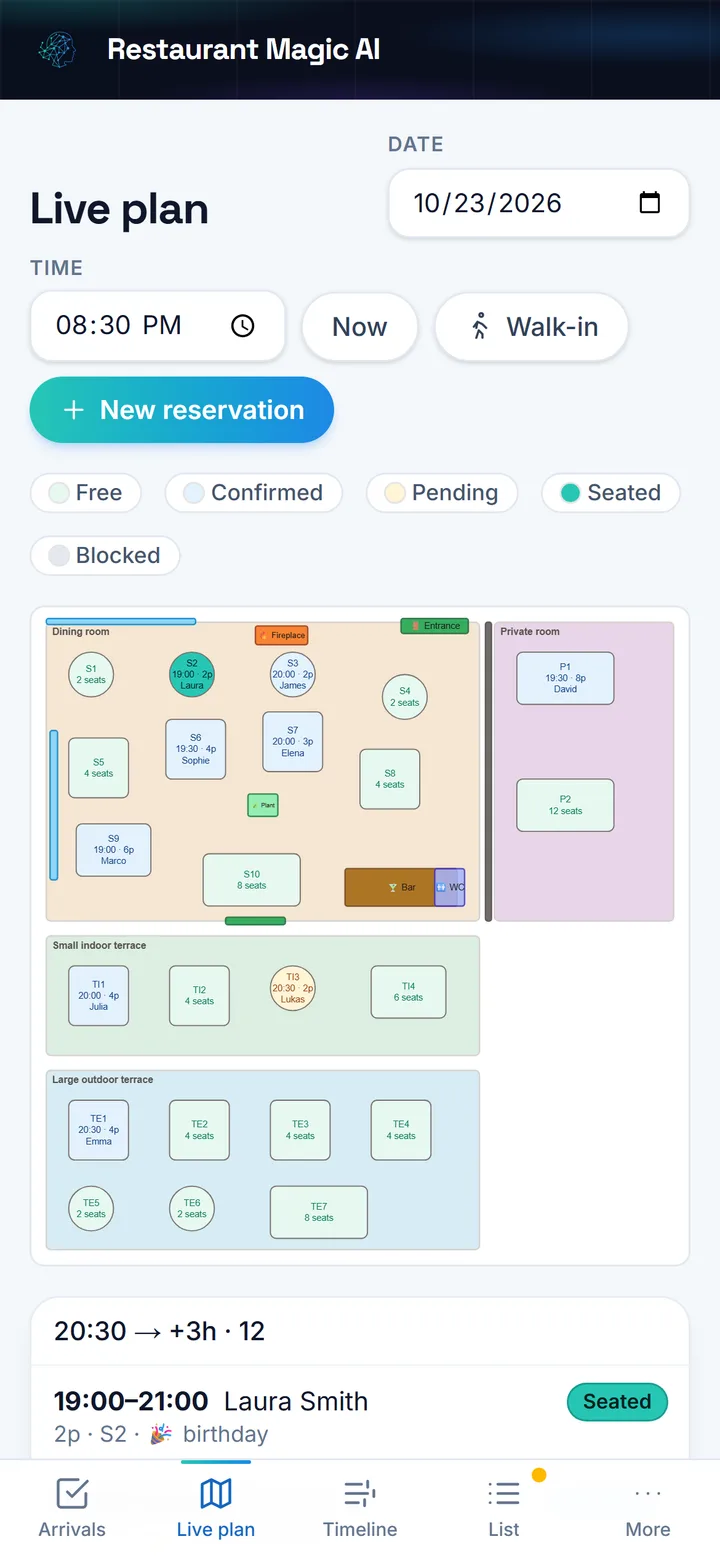Viewport: 720px width, 1558px height.
Task: Open the List icon with notification dot
Action: (504, 1494)
